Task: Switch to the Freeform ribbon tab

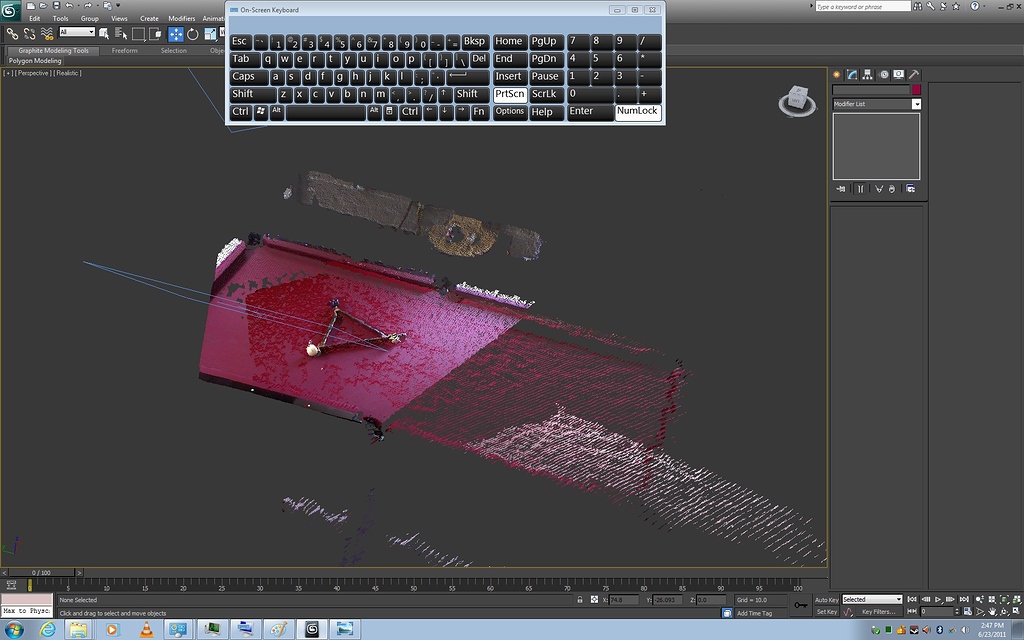Action: [125, 50]
